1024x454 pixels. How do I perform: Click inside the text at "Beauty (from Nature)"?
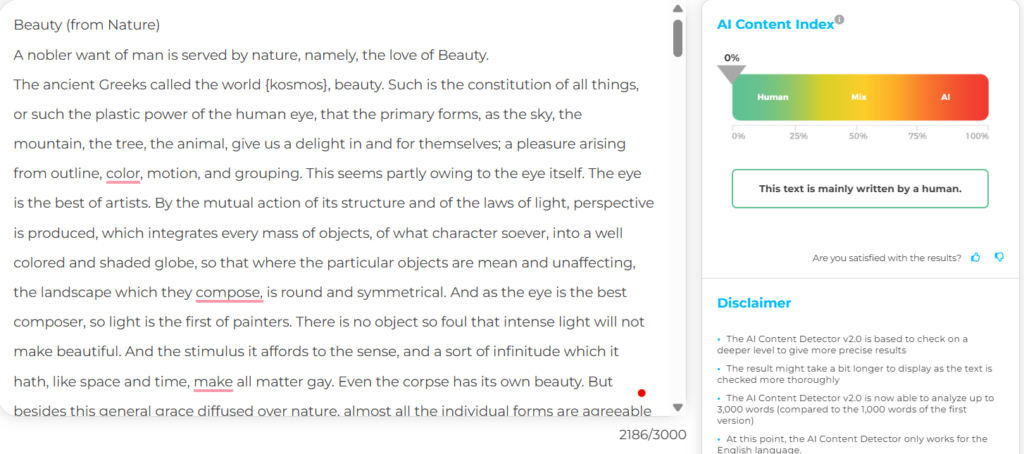click(x=87, y=25)
